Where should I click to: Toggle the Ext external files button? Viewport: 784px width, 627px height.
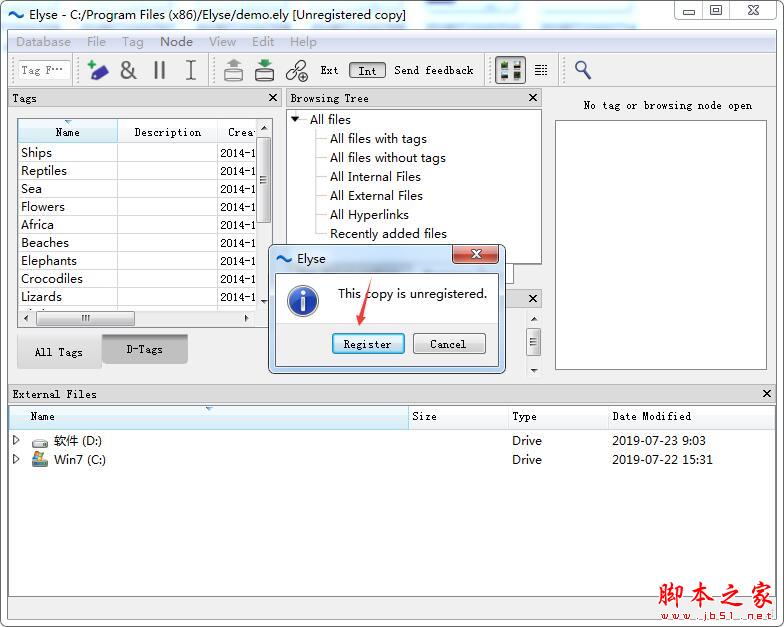click(x=329, y=70)
